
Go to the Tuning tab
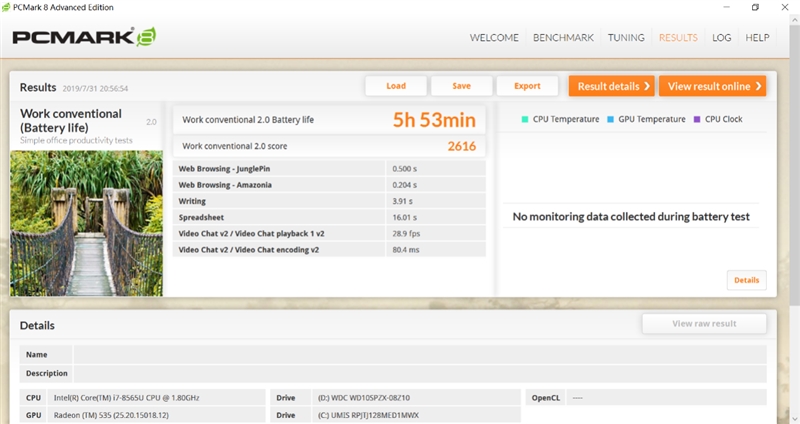(x=626, y=38)
